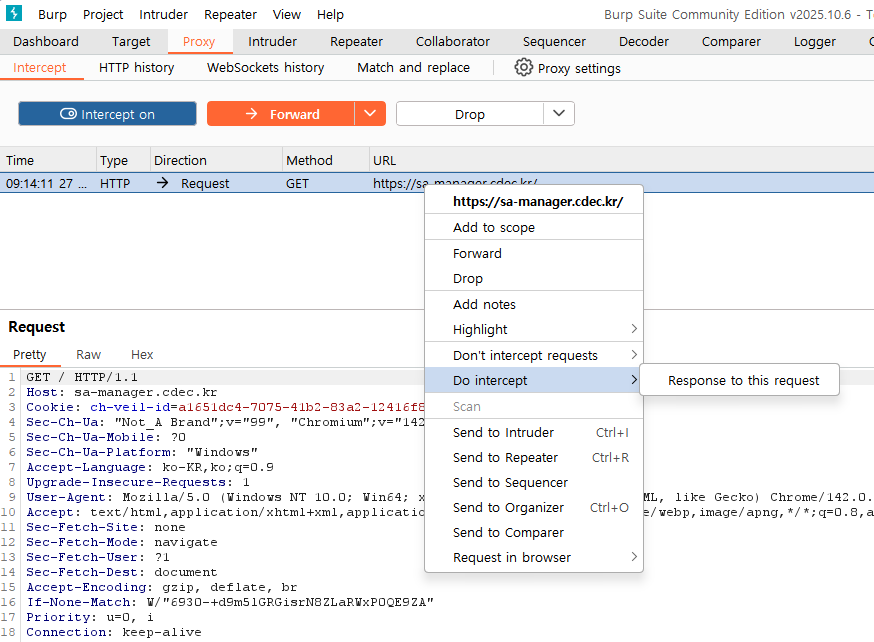The height and width of the screenshot is (642, 874).
Task: Open the Proxy settings gear icon
Action: point(523,67)
